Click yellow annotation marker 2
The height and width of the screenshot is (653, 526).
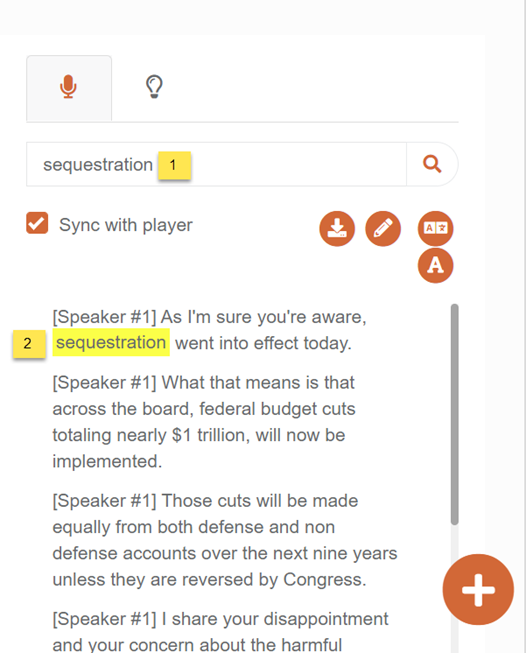(29, 344)
